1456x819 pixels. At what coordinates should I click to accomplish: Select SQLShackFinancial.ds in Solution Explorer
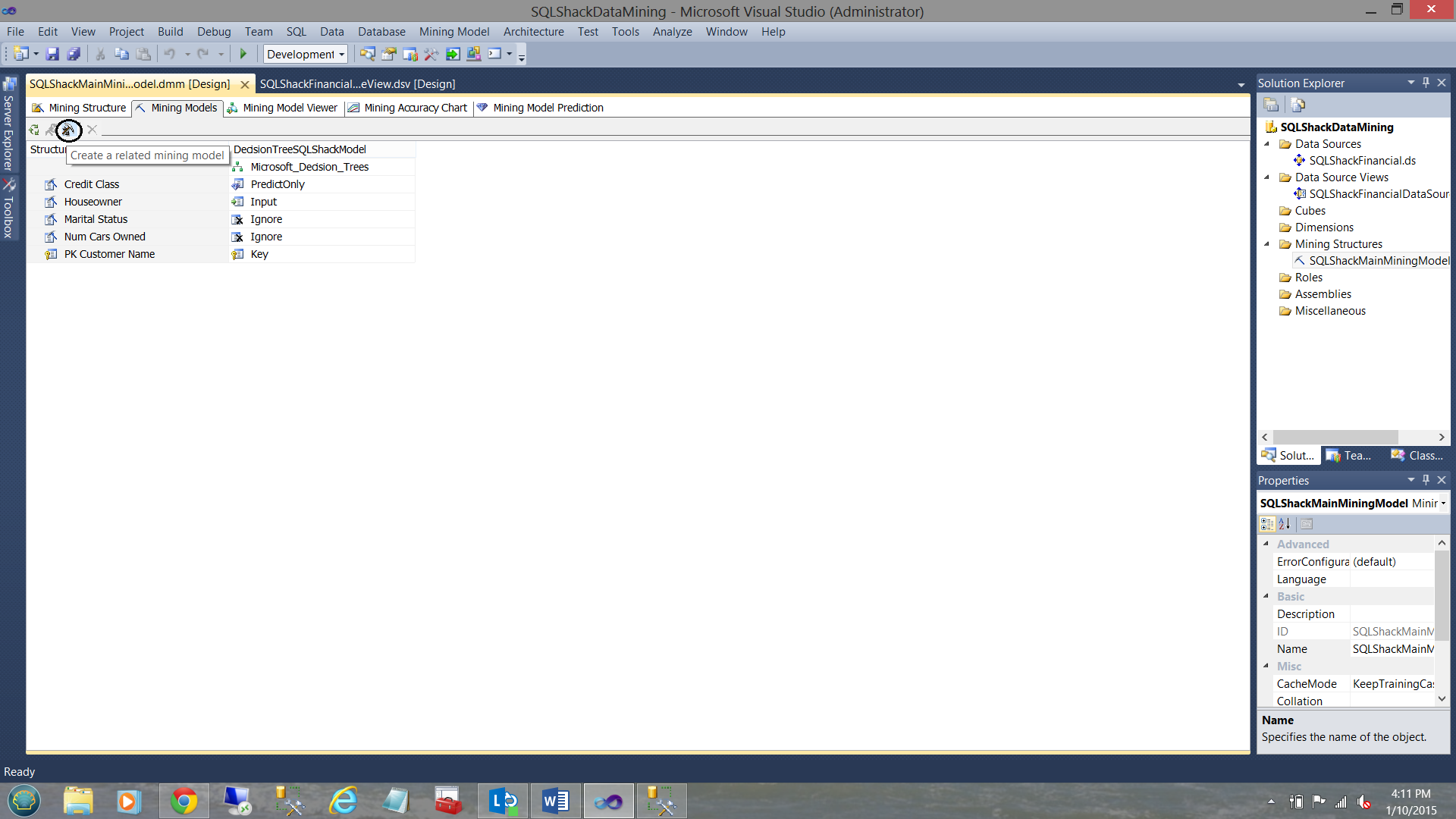click(x=1362, y=161)
